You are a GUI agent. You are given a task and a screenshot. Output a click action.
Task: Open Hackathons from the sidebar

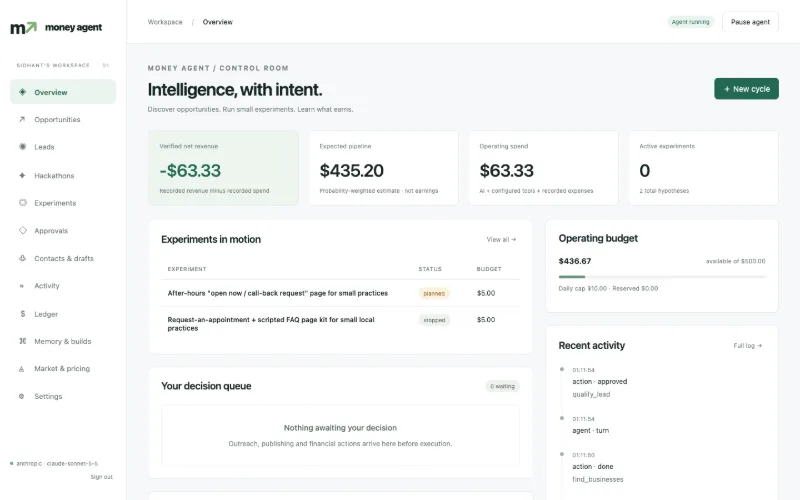click(x=63, y=176)
